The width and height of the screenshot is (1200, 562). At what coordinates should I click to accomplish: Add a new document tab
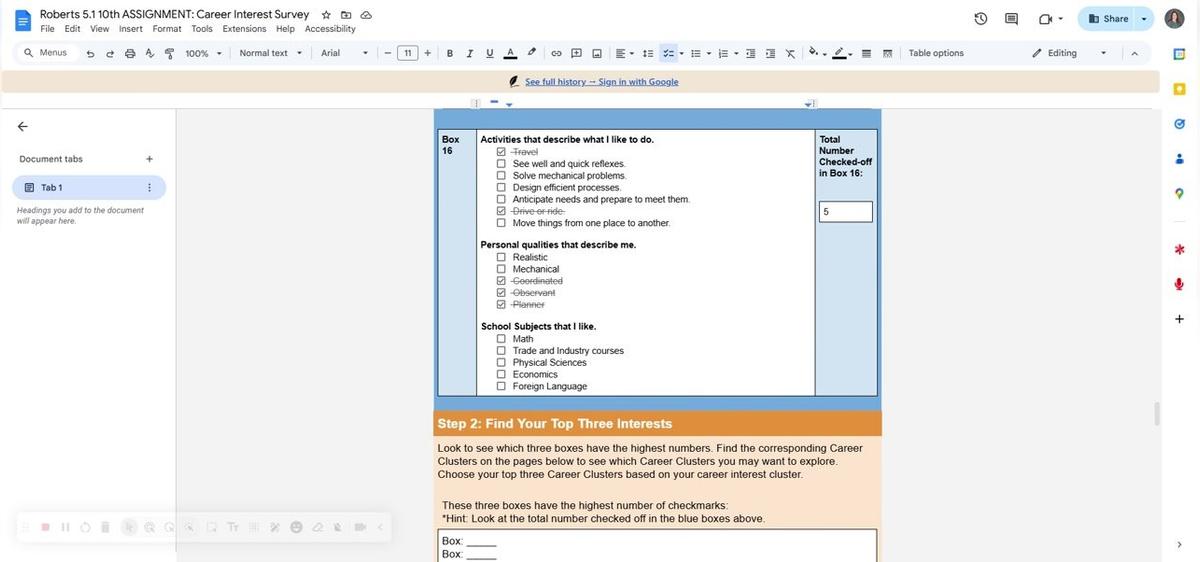(149, 159)
